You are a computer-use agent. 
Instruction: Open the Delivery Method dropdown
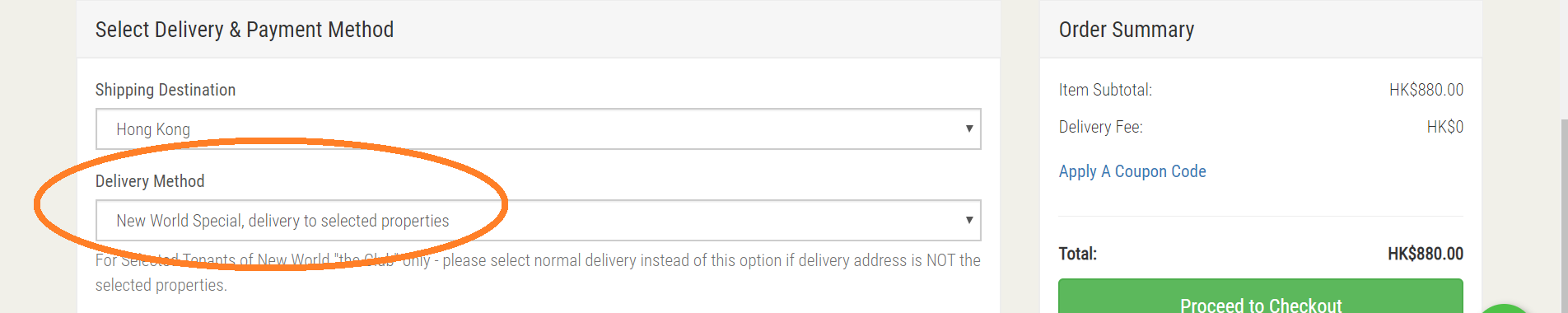[538, 221]
